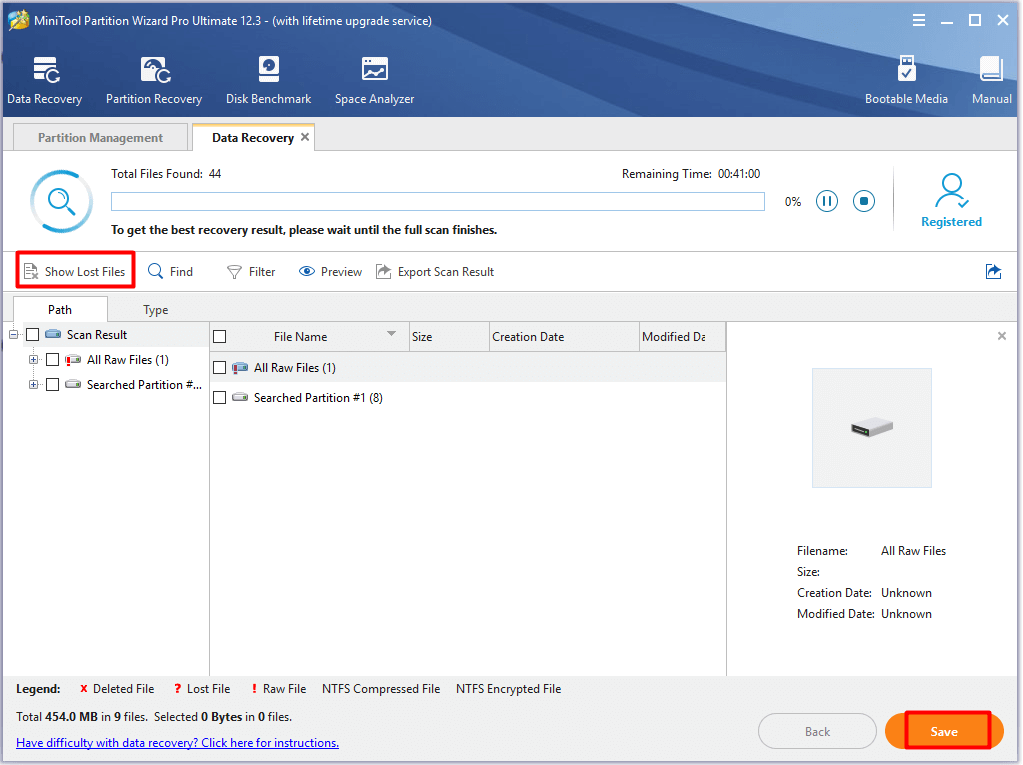The width and height of the screenshot is (1023, 765).
Task: Tick the Scan Result checkbox in tree
Action: coord(33,335)
